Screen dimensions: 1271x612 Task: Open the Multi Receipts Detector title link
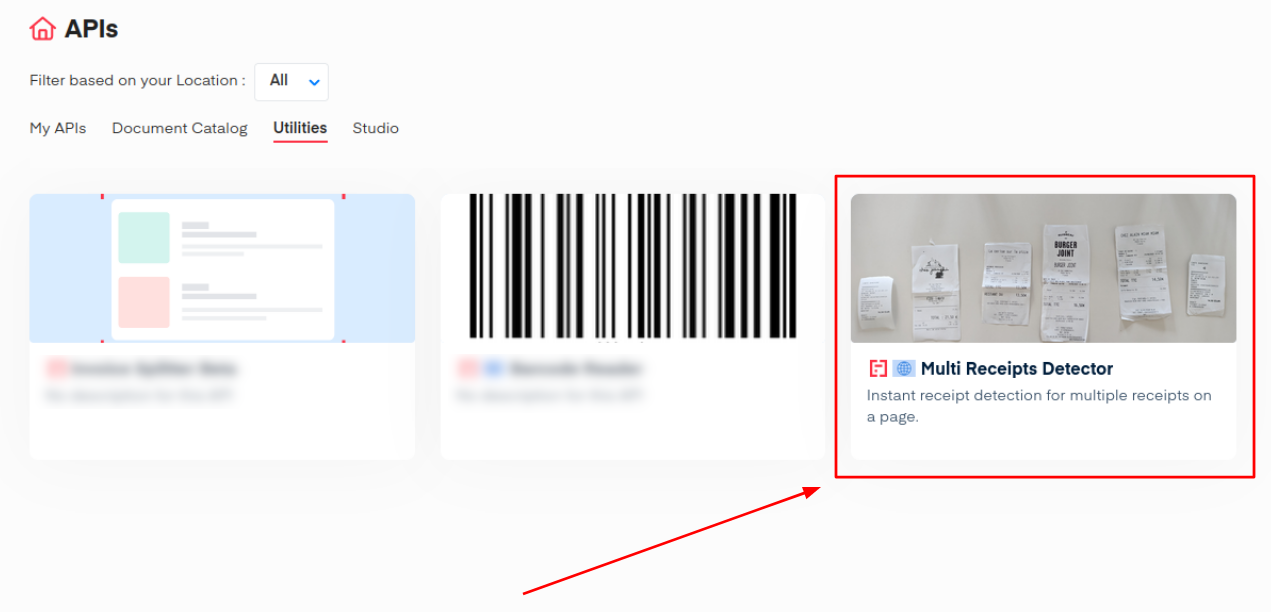point(1017,369)
